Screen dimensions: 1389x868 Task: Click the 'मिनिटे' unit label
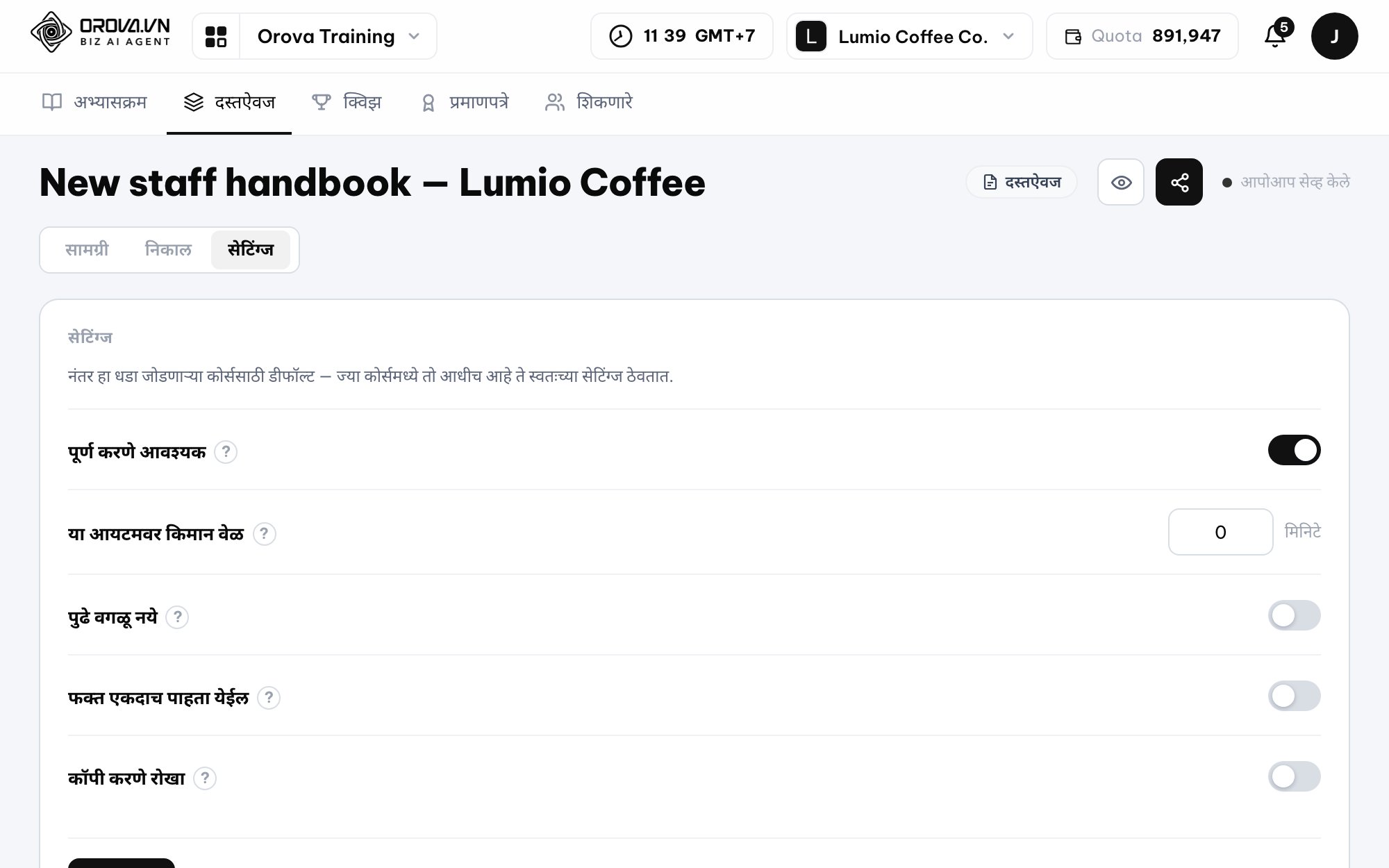pos(1303,532)
